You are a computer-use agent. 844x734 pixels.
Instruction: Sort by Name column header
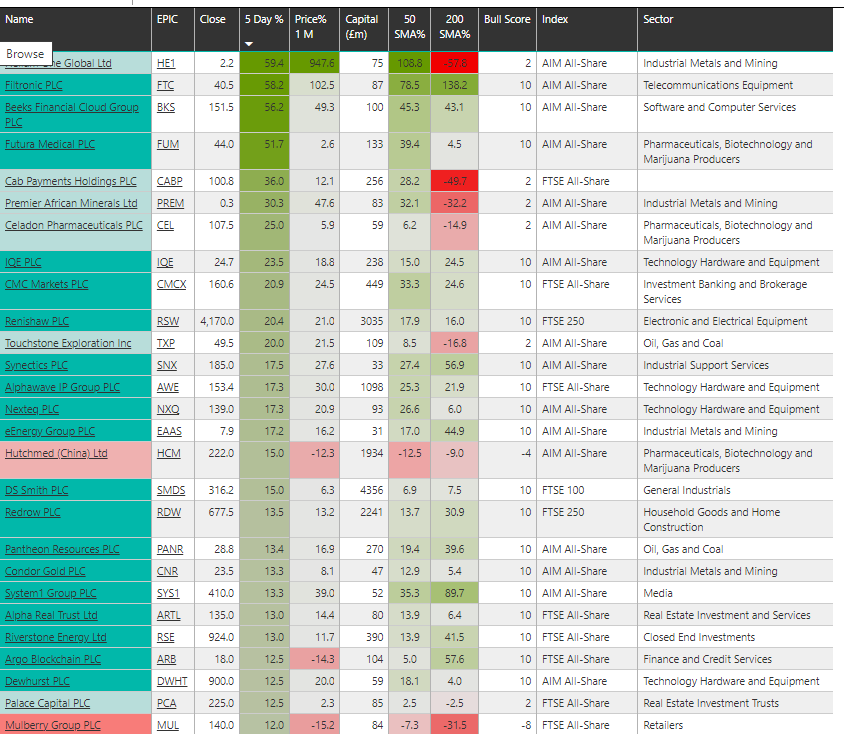(x=19, y=19)
